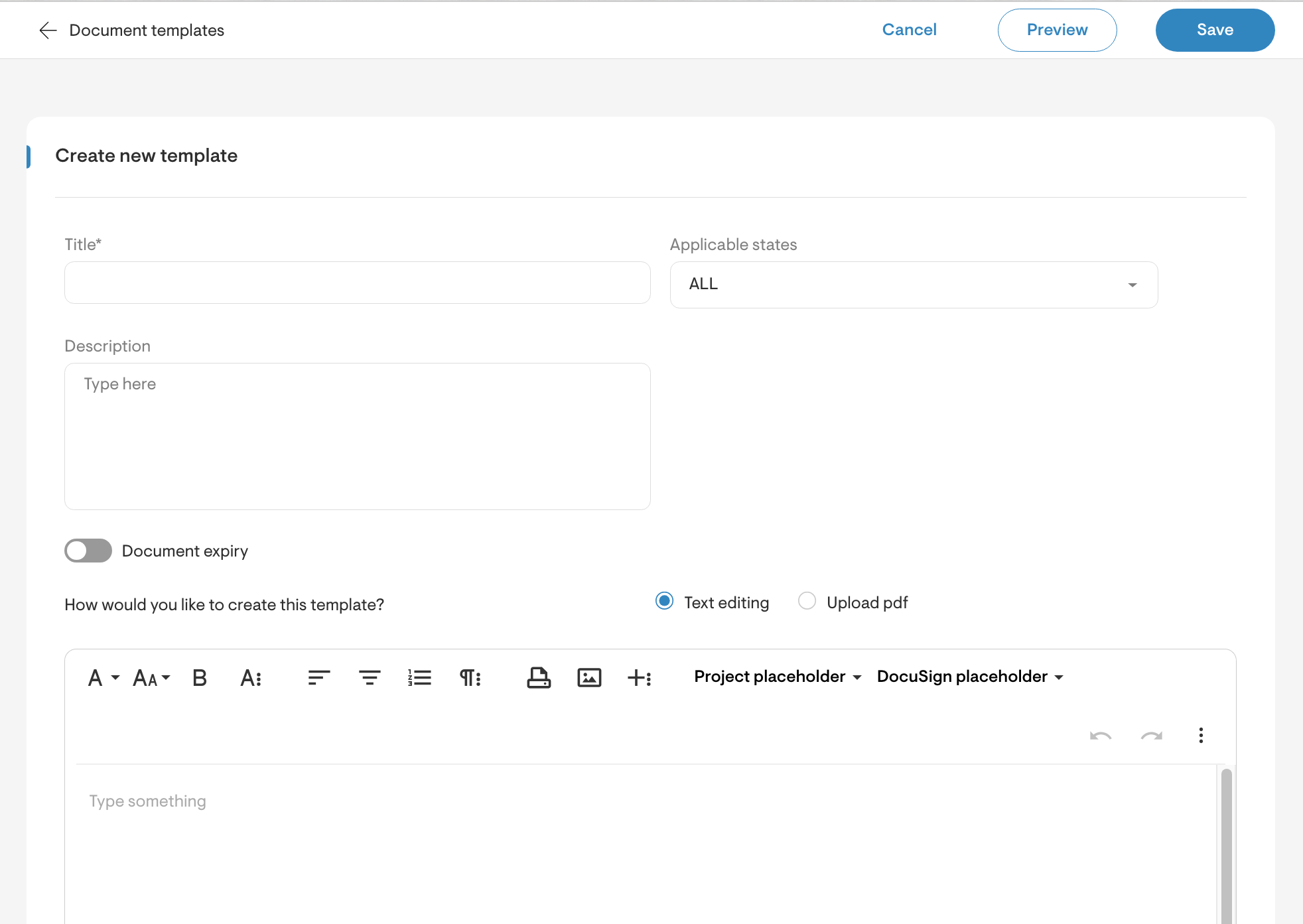Click the back arrow beside Document templates

pyautogui.click(x=48, y=31)
